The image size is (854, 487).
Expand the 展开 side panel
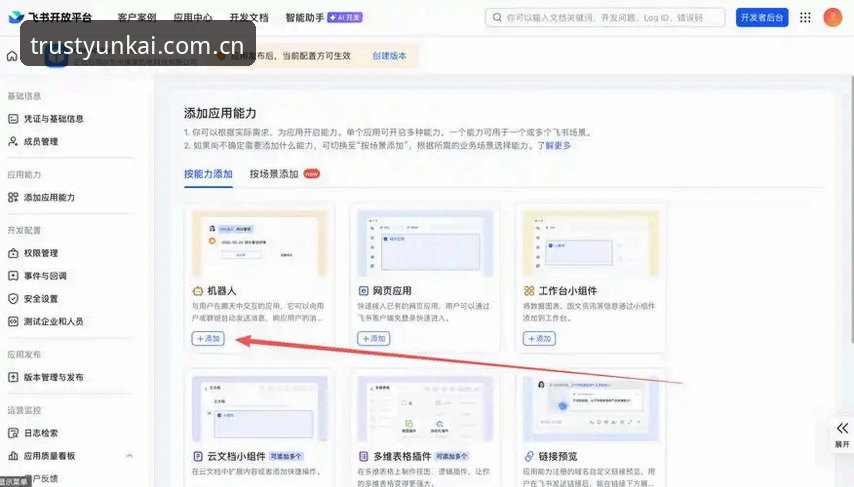click(x=842, y=434)
